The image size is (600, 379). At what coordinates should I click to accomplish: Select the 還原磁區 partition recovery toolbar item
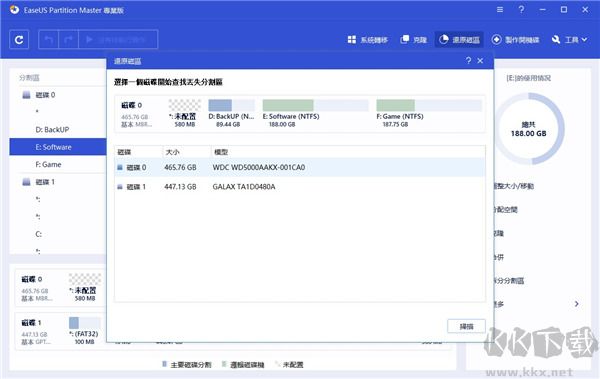459,40
